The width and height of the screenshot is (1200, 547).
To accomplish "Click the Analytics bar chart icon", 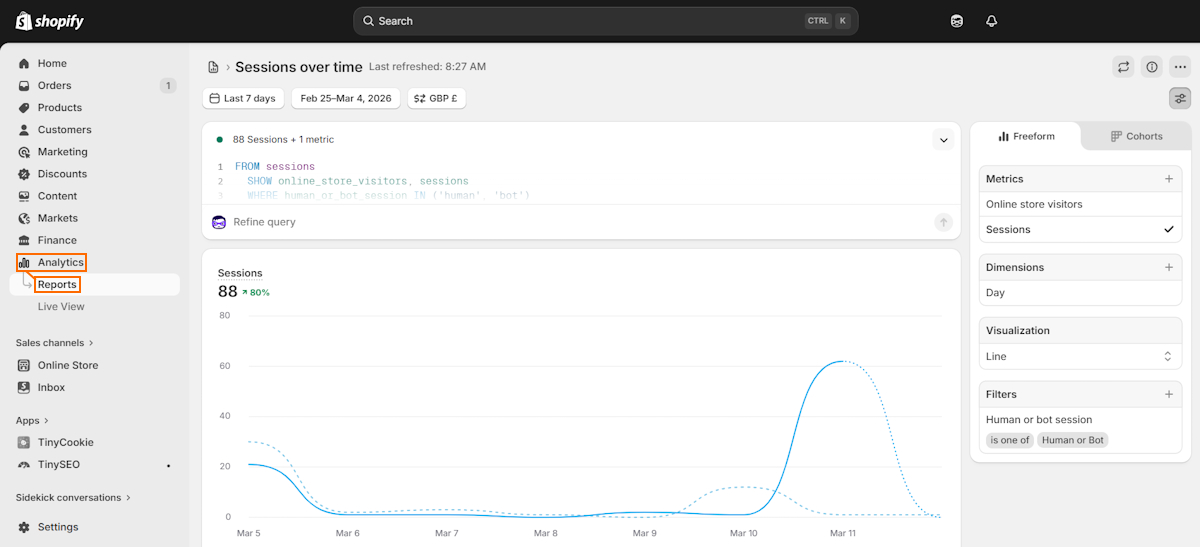I will coord(24,262).
